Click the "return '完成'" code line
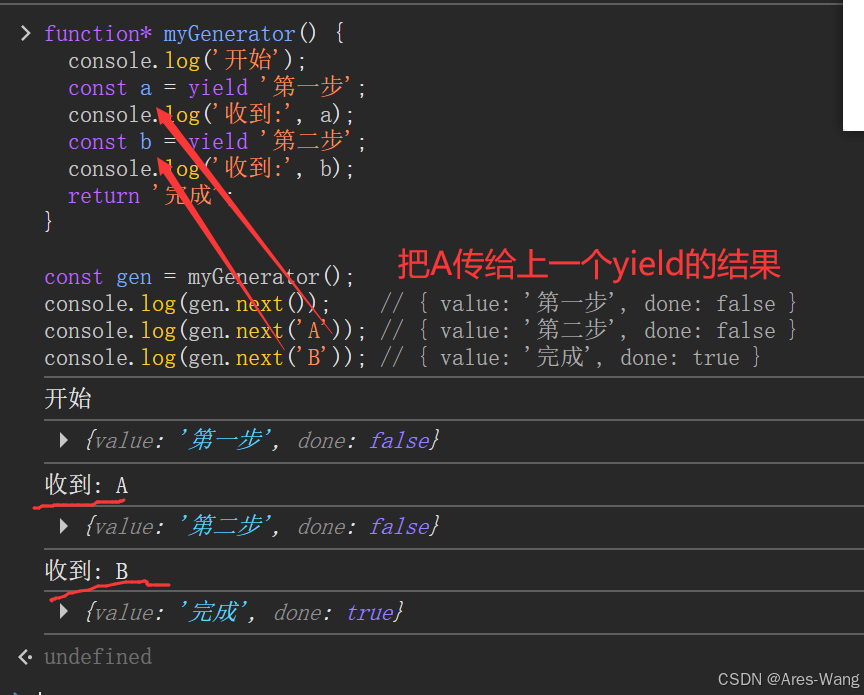This screenshot has width=864, height=695. [150, 196]
